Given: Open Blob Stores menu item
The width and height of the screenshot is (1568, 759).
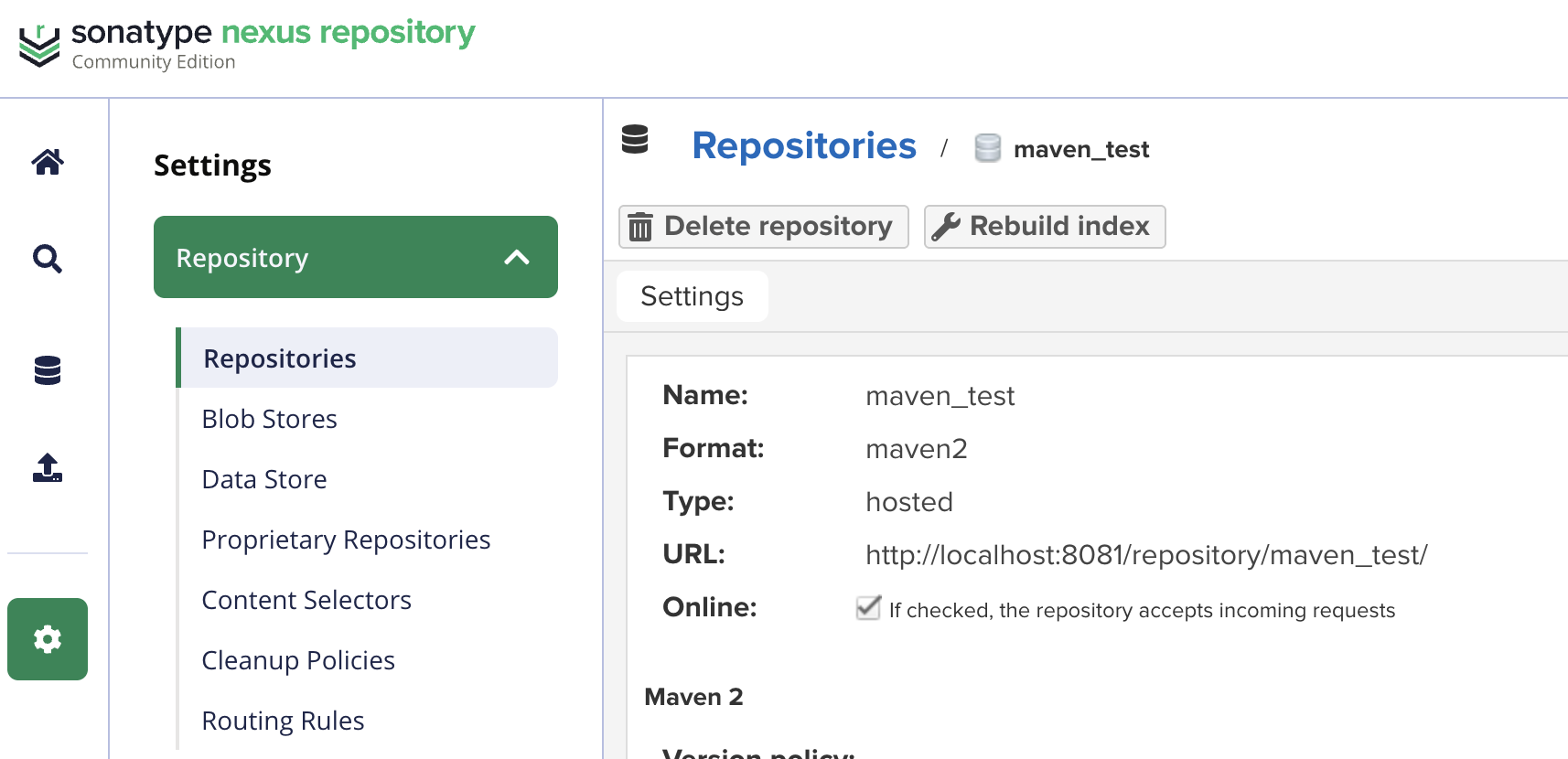Looking at the screenshot, I should click(x=270, y=419).
